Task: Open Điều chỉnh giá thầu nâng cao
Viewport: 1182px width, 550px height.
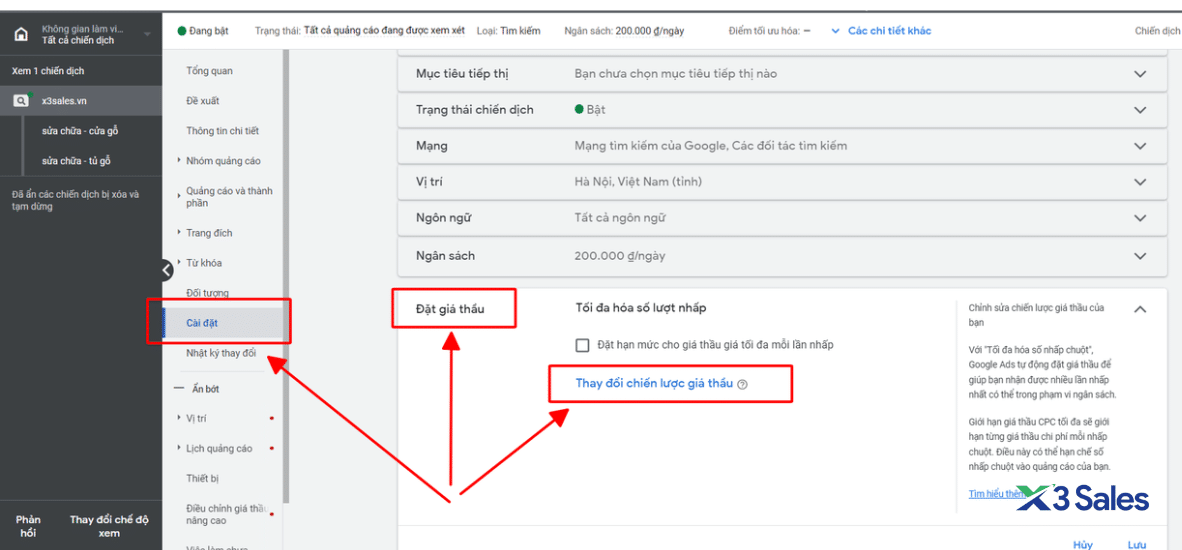Action: click(x=226, y=515)
